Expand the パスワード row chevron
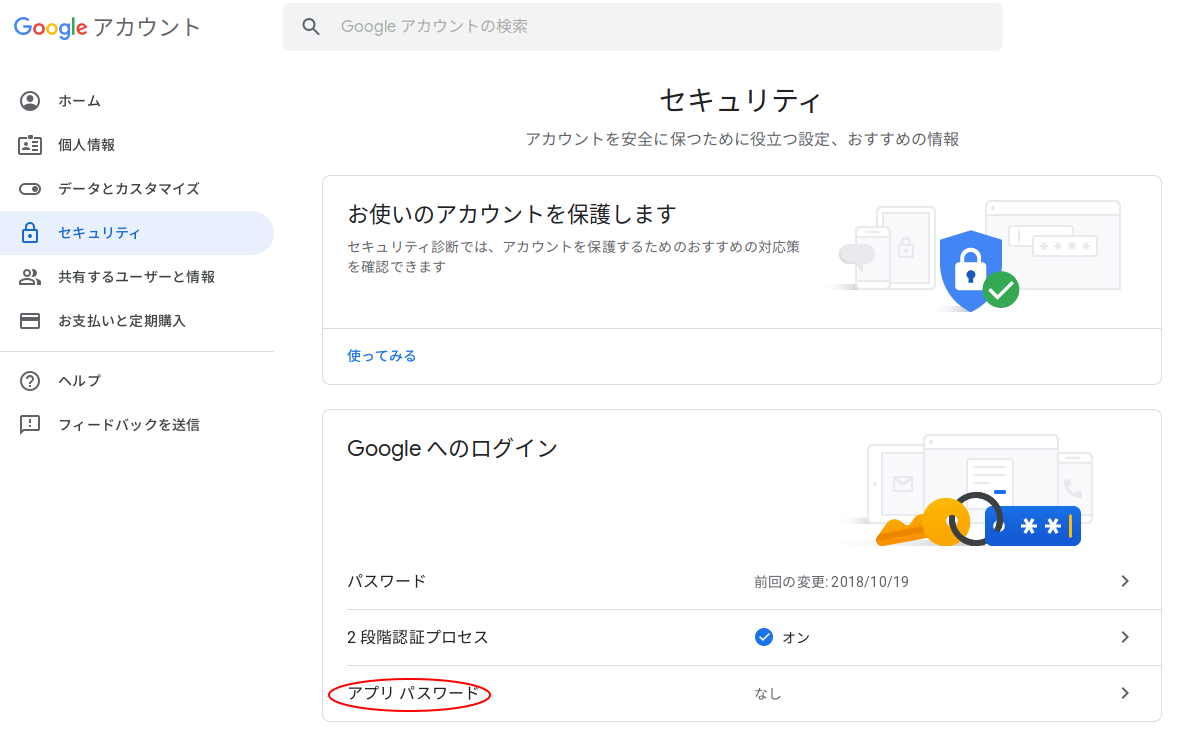This screenshot has height=743, width=1193. click(x=1125, y=582)
